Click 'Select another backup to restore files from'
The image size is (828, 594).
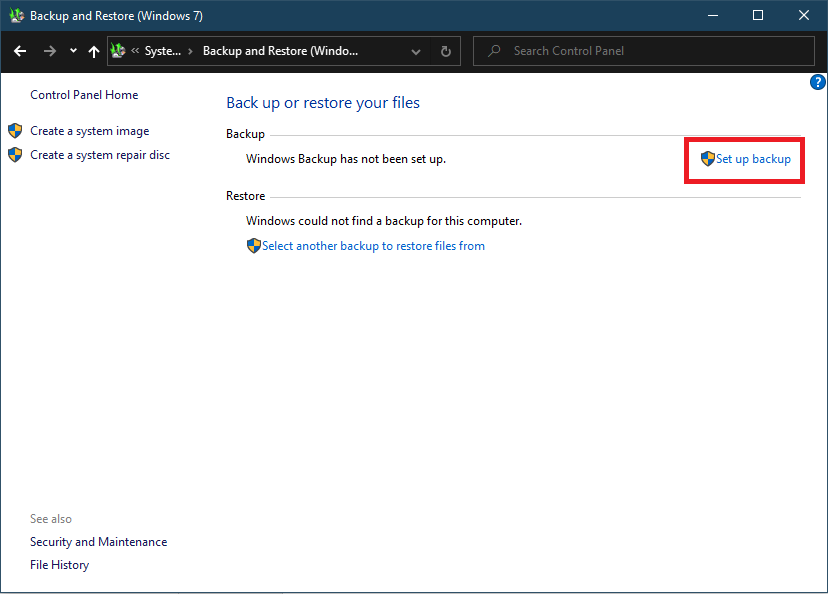[373, 246]
